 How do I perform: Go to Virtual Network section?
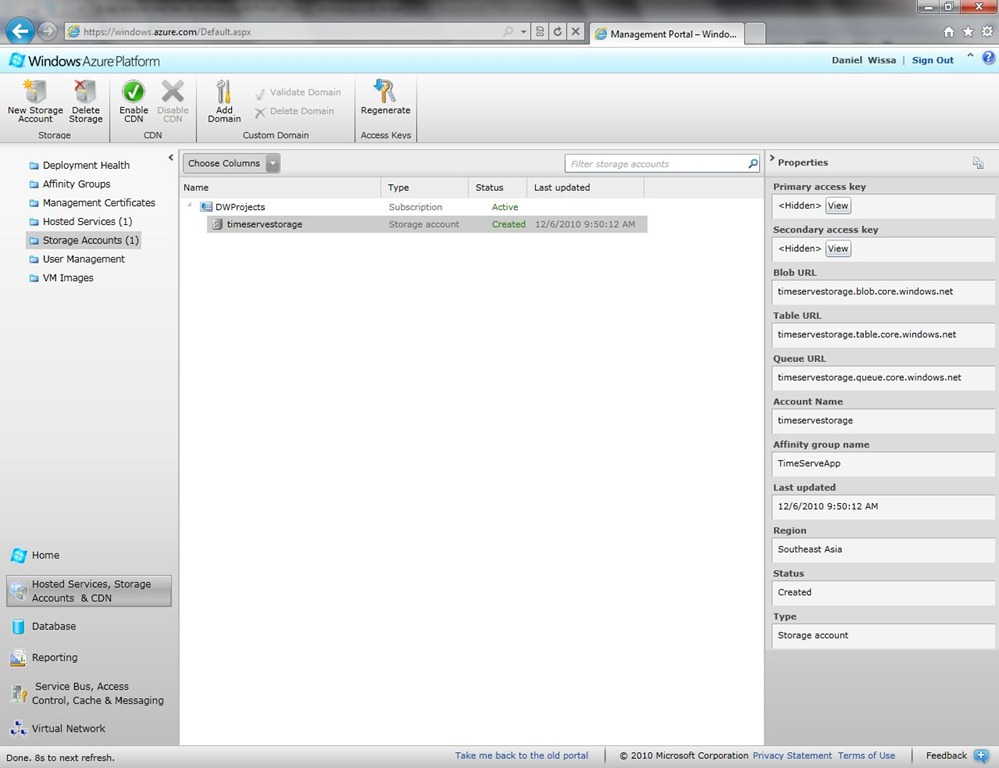click(68, 729)
